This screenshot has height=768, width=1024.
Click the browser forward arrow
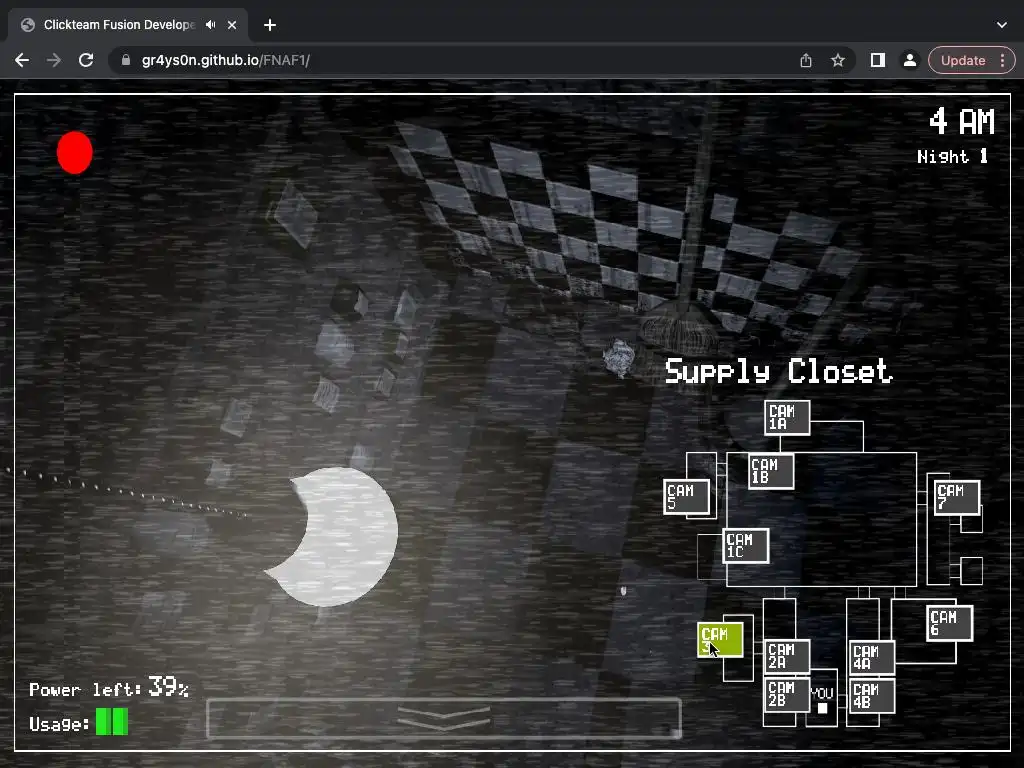pyautogui.click(x=54, y=60)
